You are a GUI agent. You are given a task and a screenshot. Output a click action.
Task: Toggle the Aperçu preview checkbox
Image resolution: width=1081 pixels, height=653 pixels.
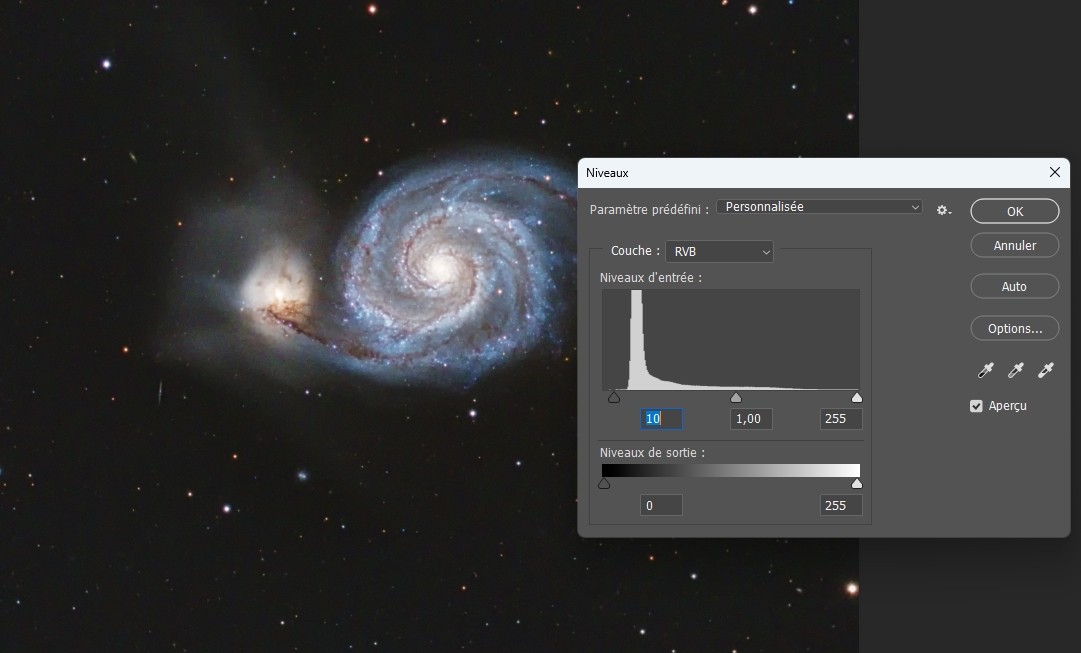click(x=976, y=406)
